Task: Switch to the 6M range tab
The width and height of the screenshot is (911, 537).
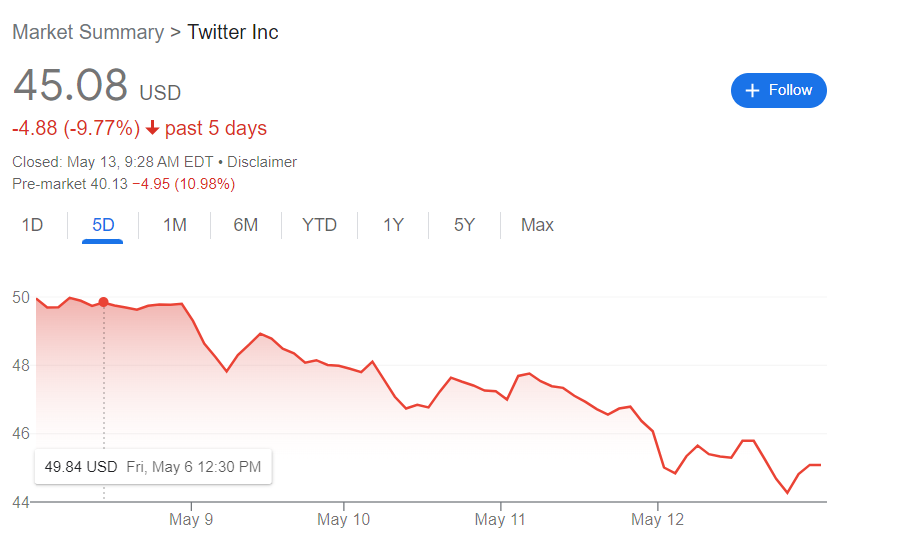Action: coord(246,225)
